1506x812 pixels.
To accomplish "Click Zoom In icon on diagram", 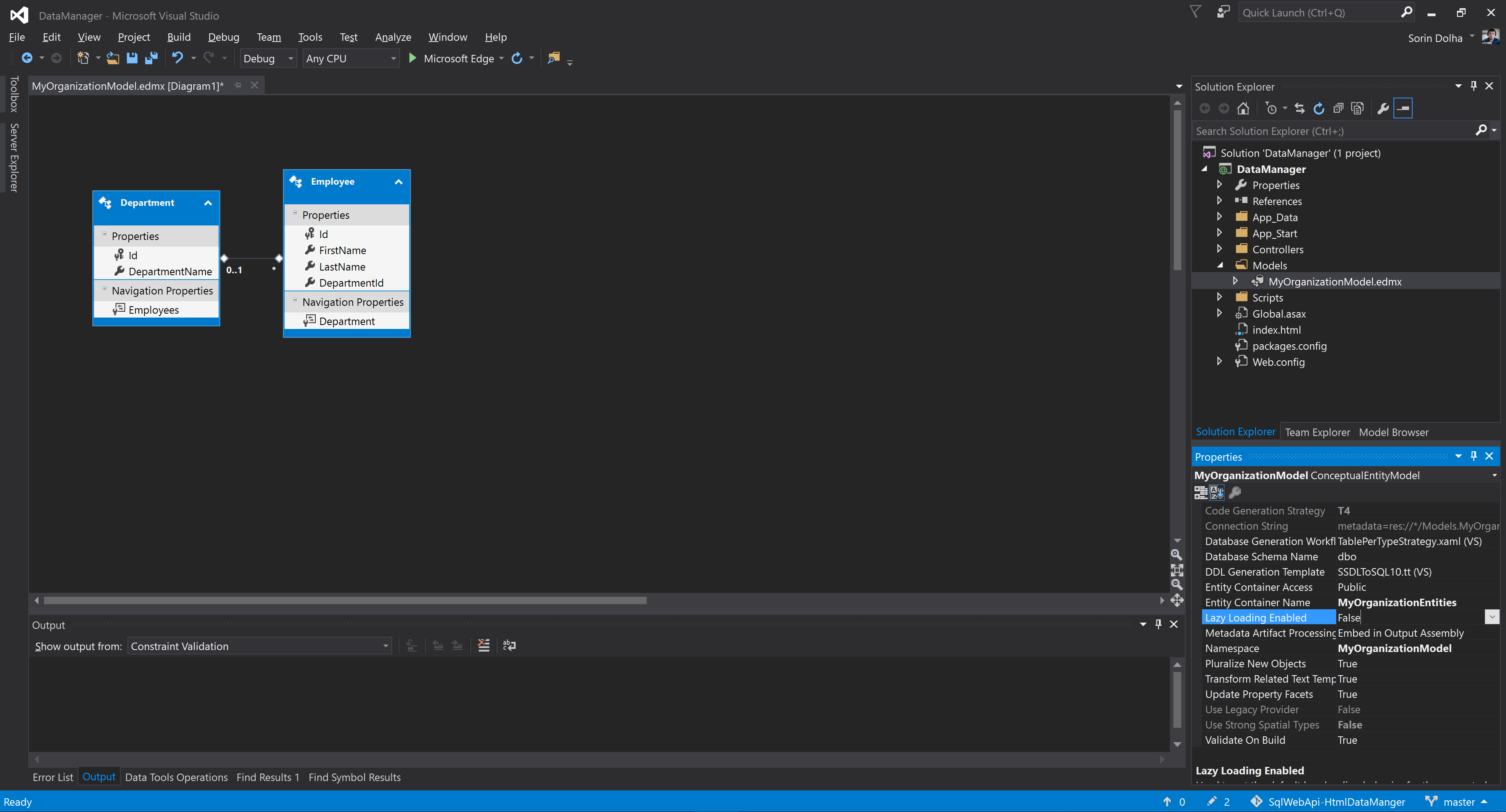I will click(x=1176, y=555).
